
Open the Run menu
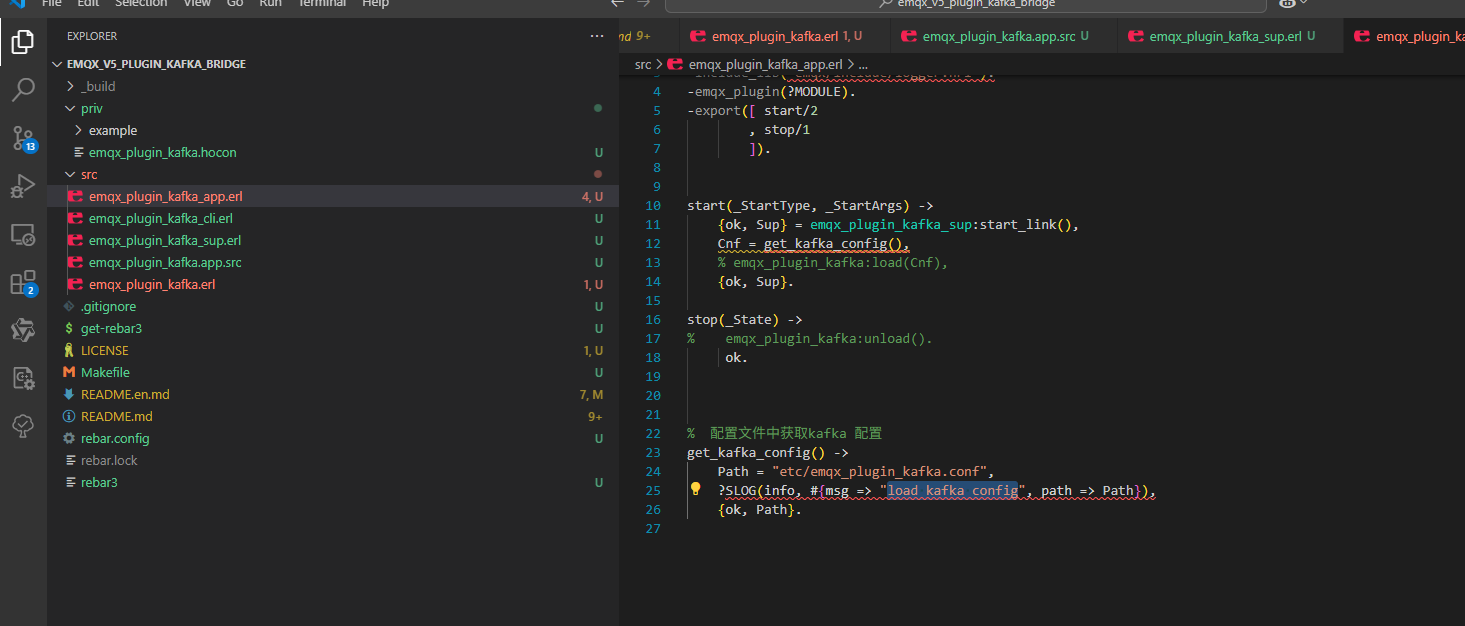pyautogui.click(x=270, y=4)
